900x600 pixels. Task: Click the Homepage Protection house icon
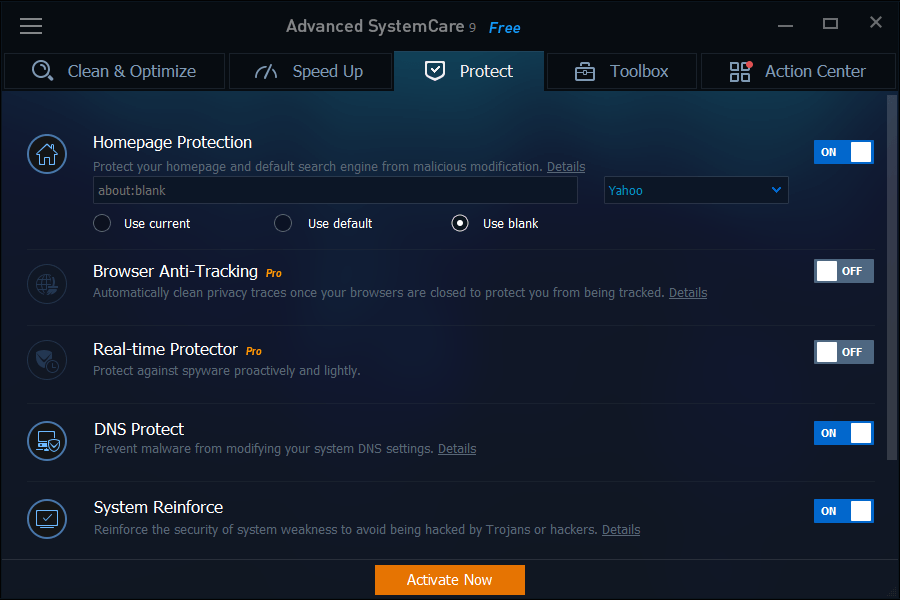click(47, 154)
